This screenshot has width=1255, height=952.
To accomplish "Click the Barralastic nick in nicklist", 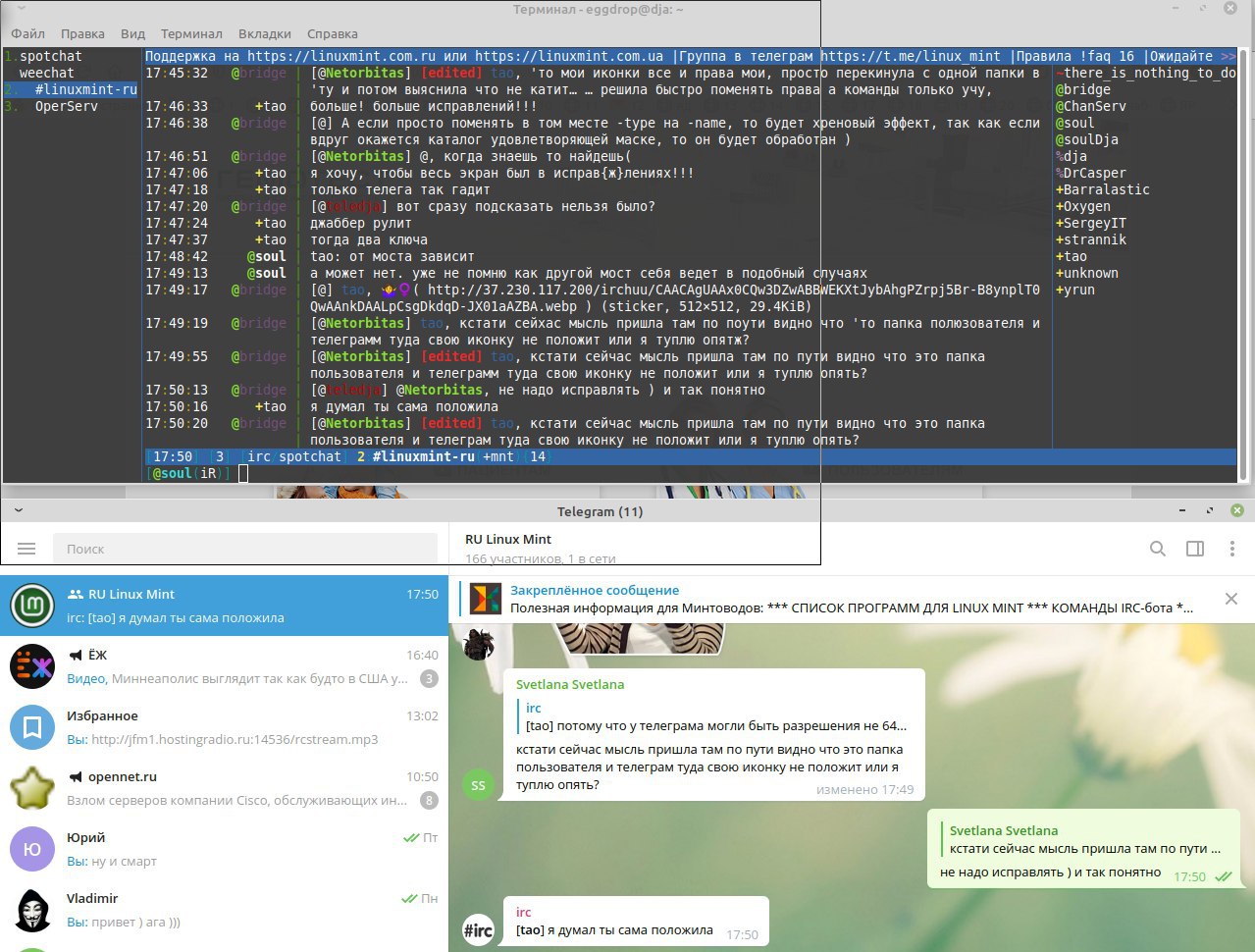I will pyautogui.click(x=1107, y=189).
